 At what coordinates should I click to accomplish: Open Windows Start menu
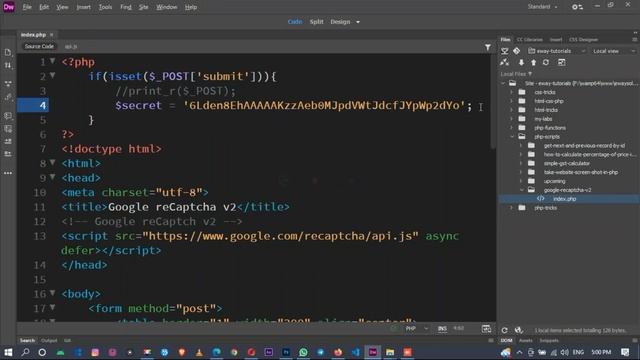[x=8, y=352]
